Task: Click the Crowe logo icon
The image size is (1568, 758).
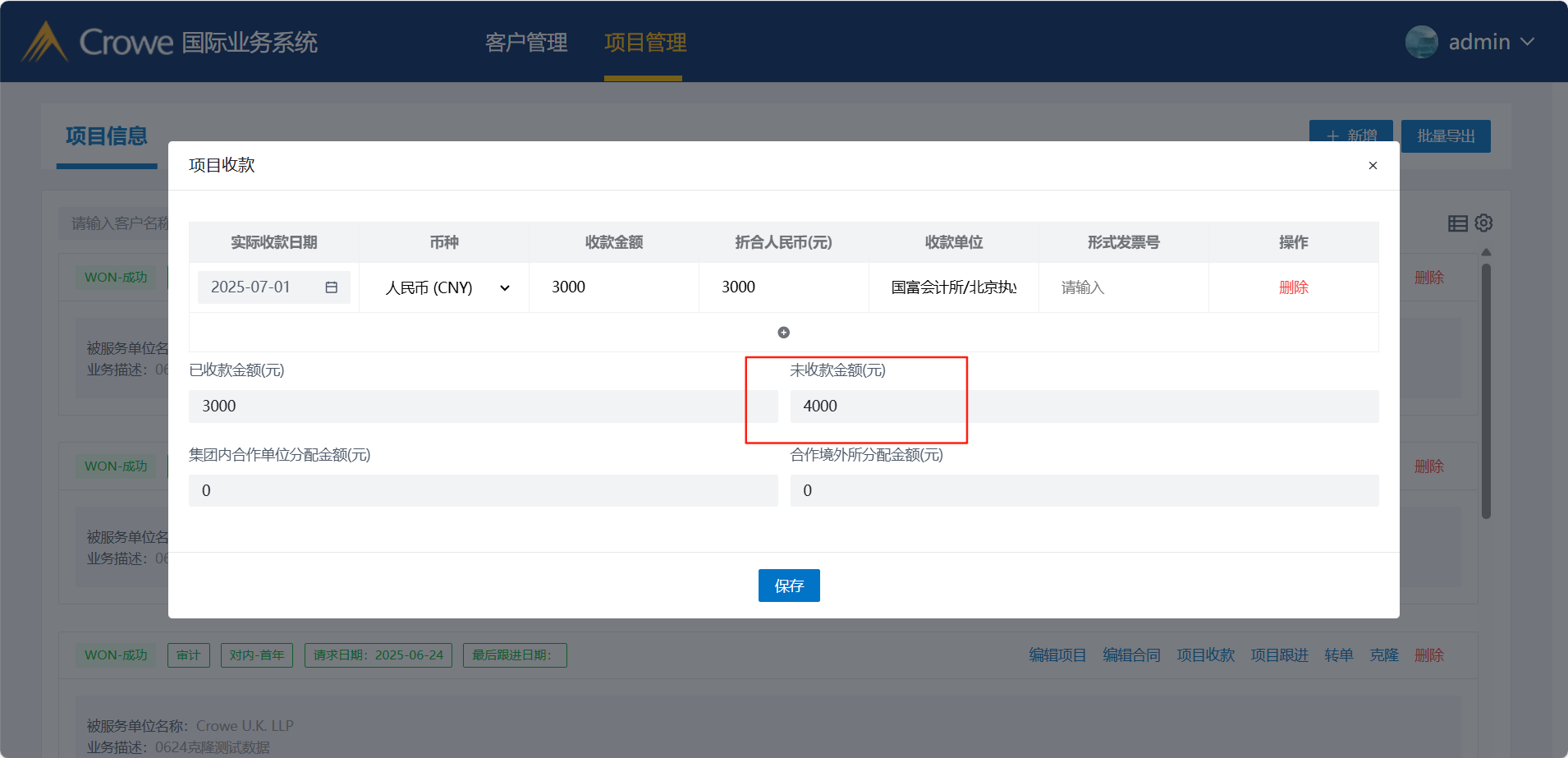Action: tap(44, 42)
